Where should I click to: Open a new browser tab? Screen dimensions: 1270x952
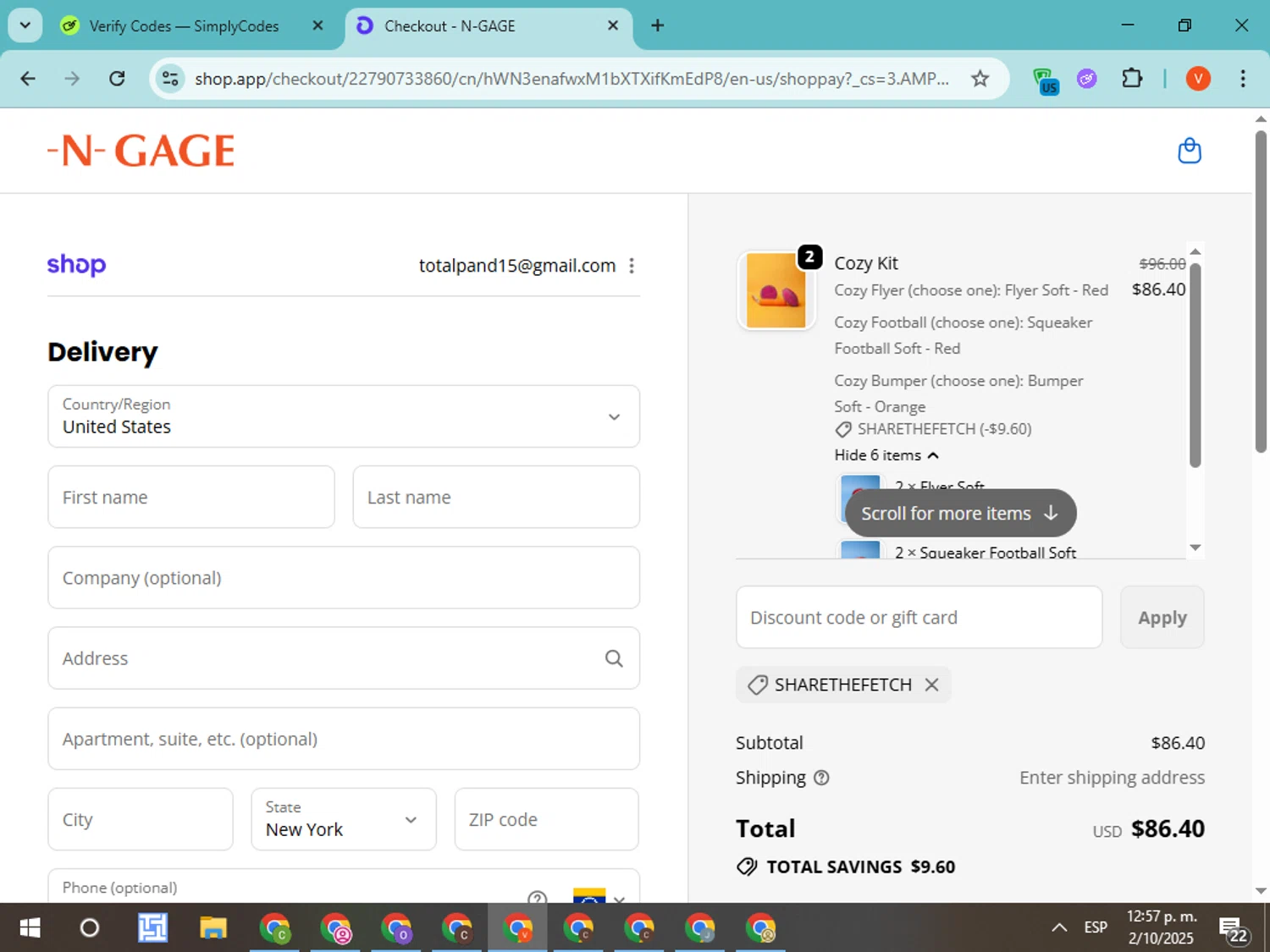click(x=657, y=25)
